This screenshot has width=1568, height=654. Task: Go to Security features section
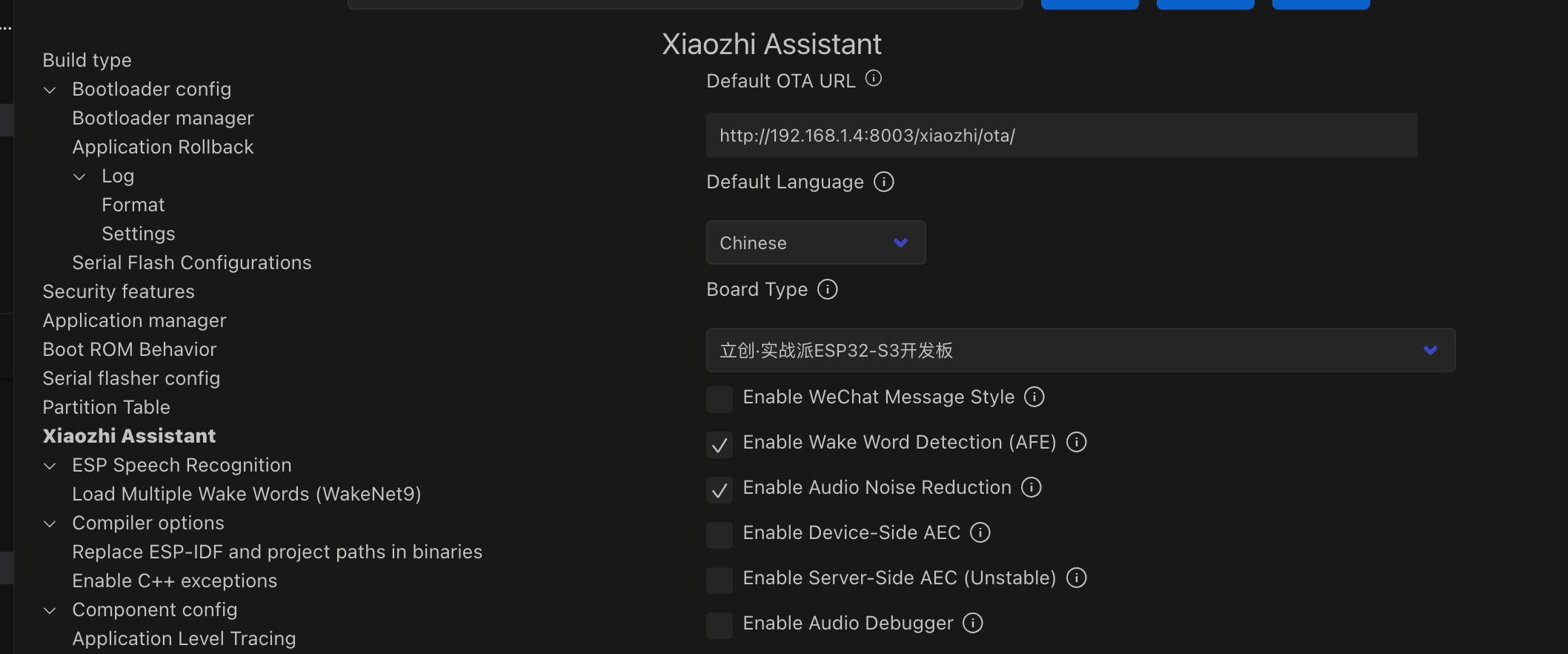(x=119, y=291)
